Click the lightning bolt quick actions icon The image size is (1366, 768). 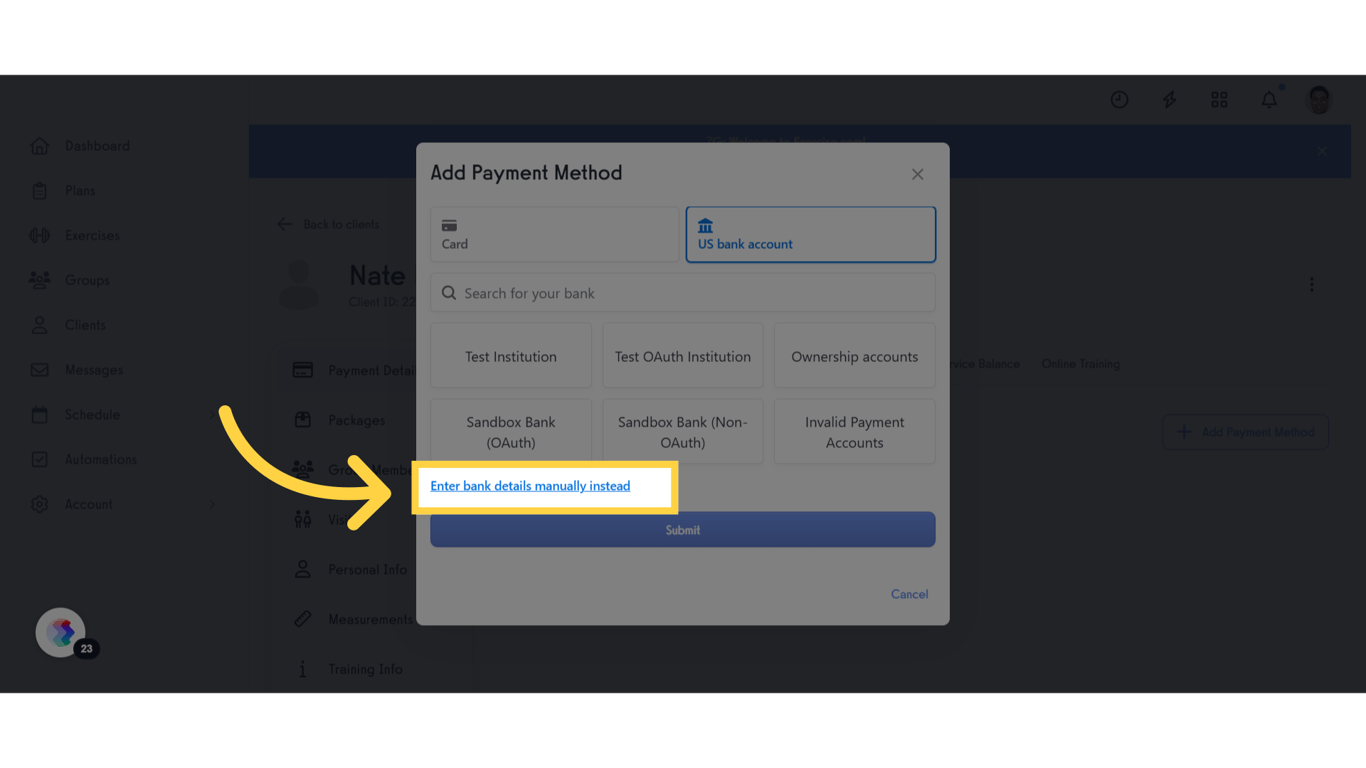click(1168, 99)
